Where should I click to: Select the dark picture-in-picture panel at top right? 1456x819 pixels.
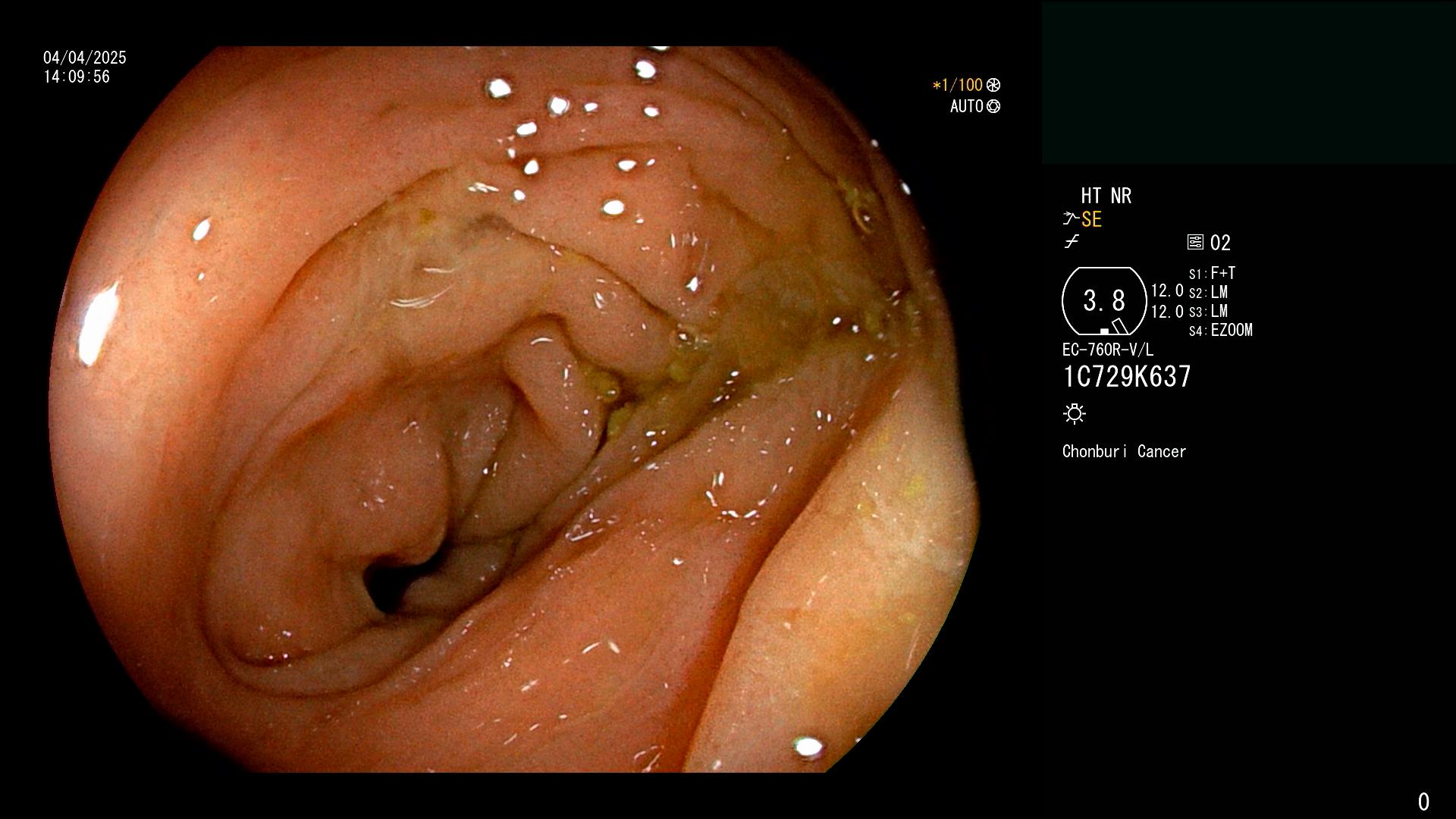click(1249, 83)
